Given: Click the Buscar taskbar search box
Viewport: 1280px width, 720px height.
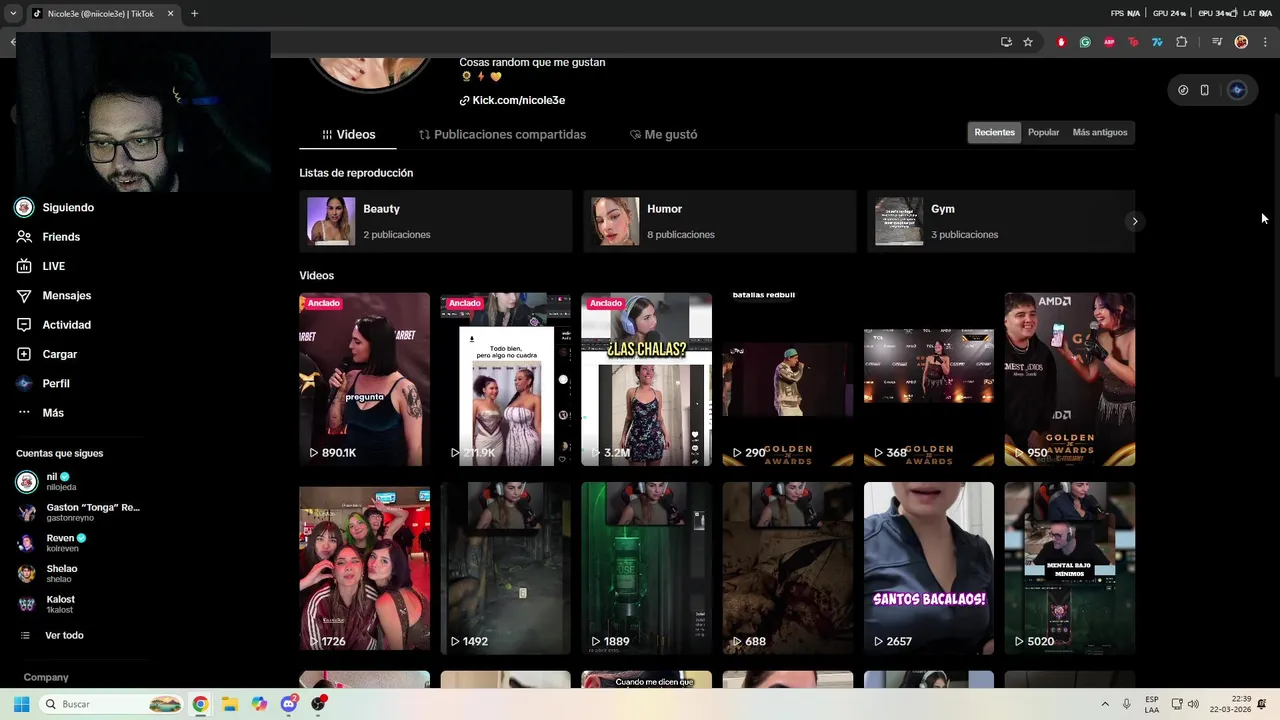Looking at the screenshot, I should point(112,704).
